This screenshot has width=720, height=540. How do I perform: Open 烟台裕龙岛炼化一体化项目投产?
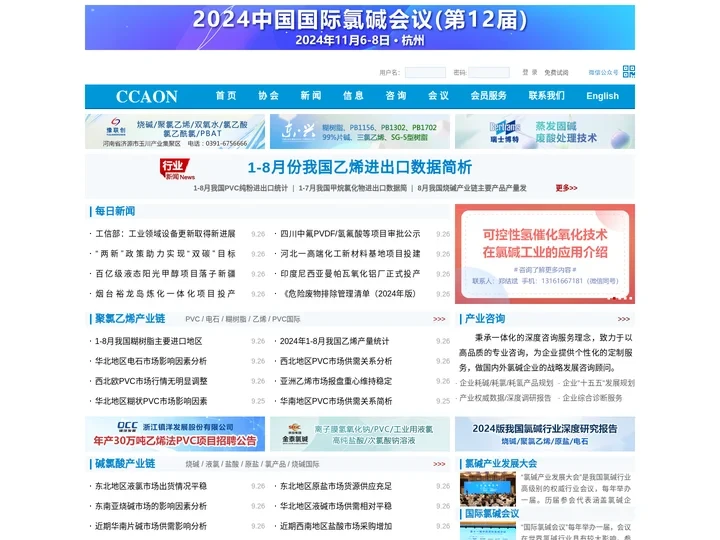click(x=165, y=293)
